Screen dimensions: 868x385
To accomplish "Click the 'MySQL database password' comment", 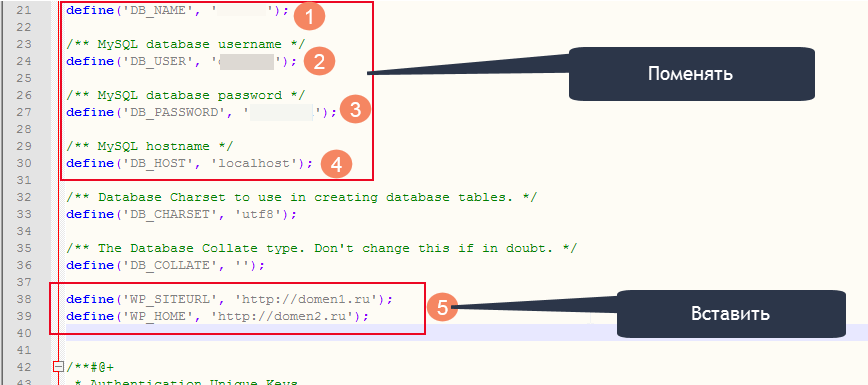I will point(185,95).
